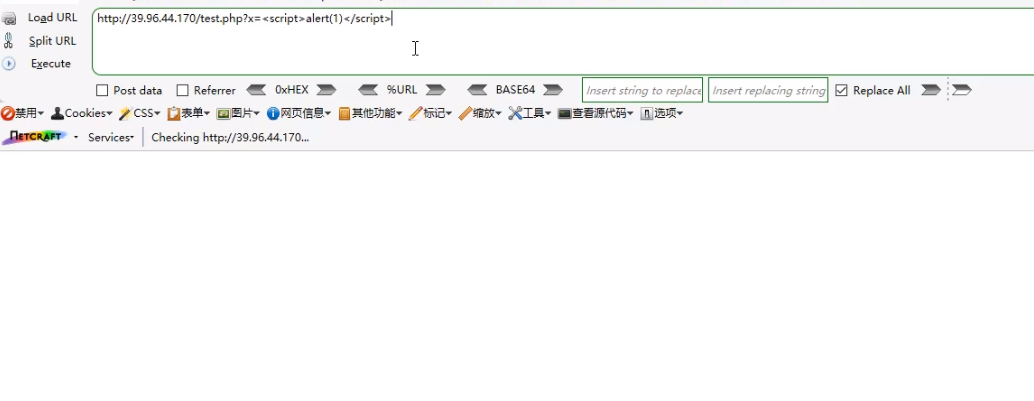Open the Cookies dropdown menu
The width and height of the screenshot is (1034, 401).
(82, 113)
